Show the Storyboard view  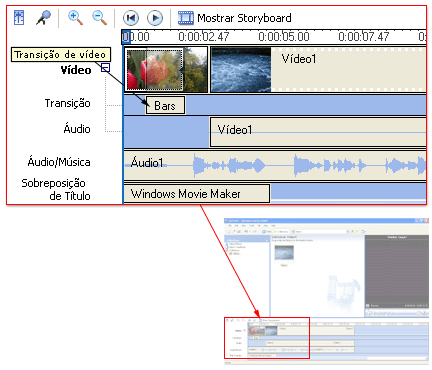[x=244, y=18]
